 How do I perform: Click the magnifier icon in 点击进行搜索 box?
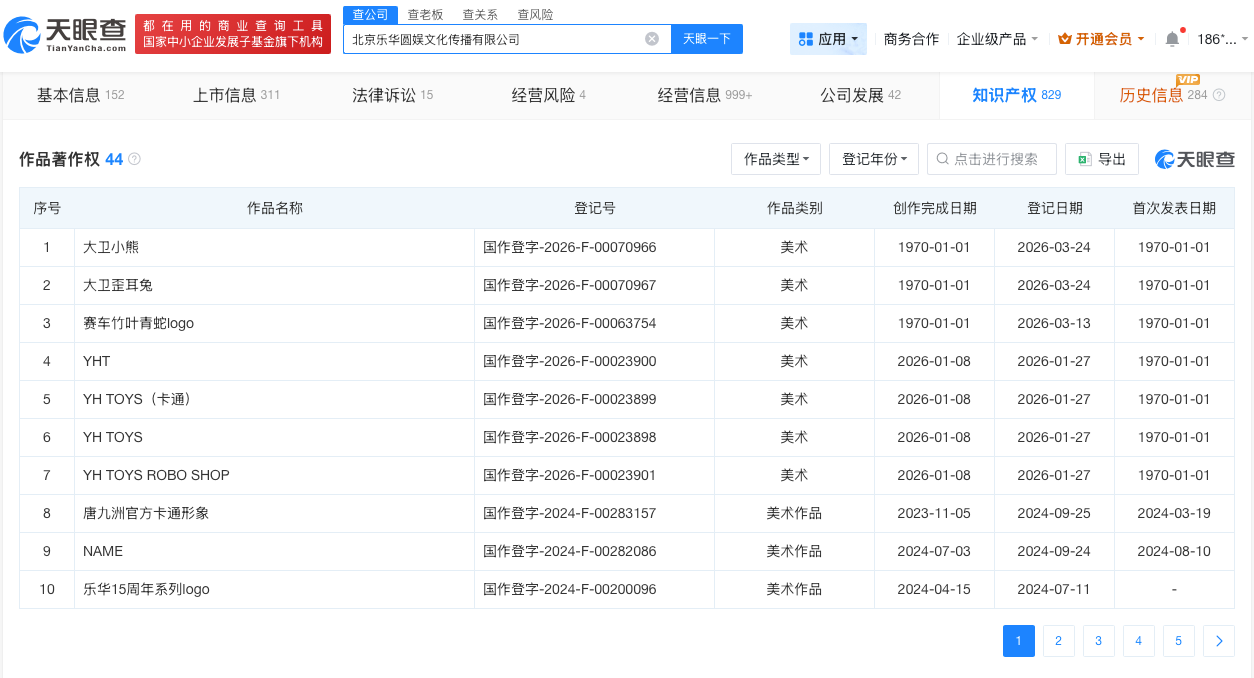point(941,158)
